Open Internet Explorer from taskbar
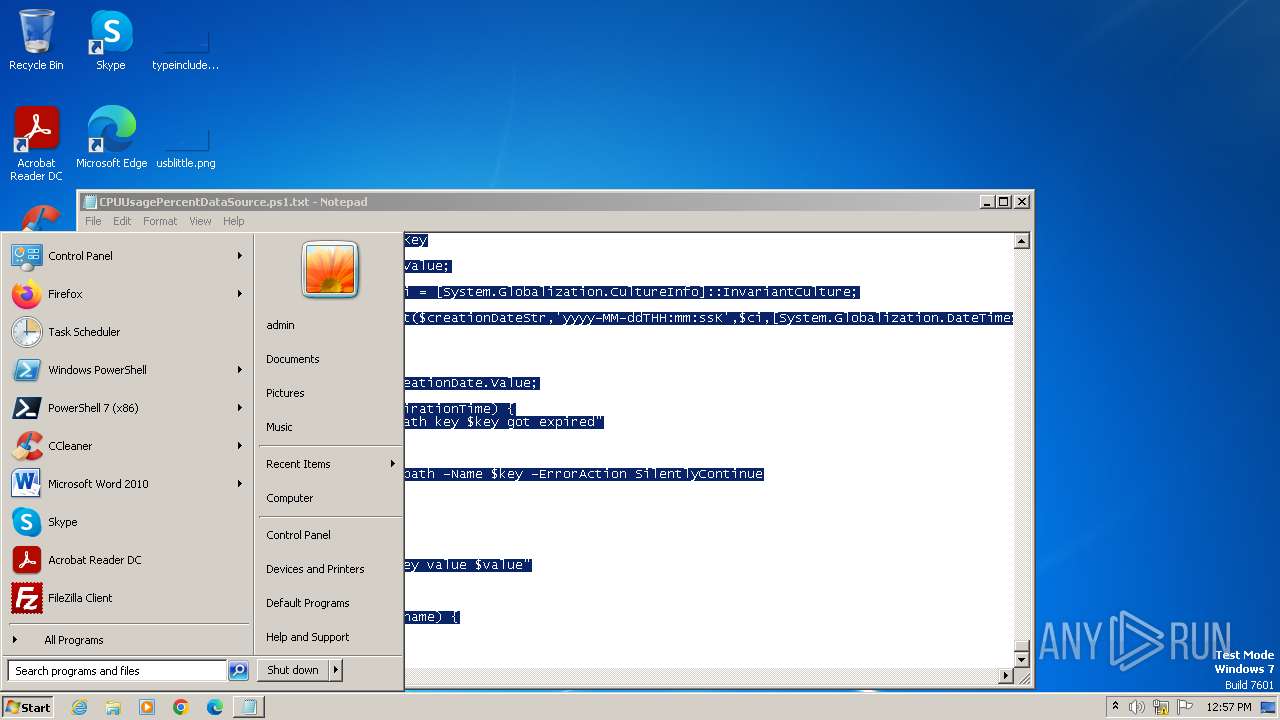Screen dimensions: 1280x720 click(79, 707)
